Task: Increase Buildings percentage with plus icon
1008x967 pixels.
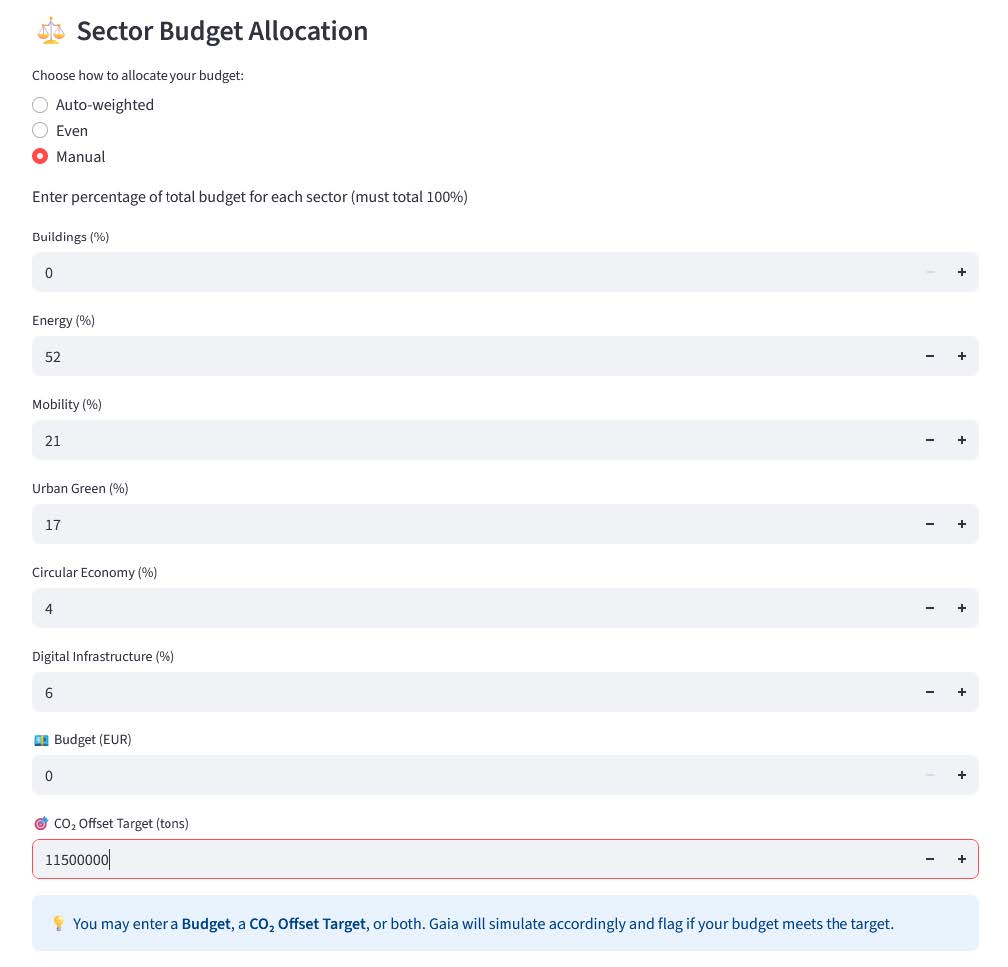Action: tap(962, 272)
